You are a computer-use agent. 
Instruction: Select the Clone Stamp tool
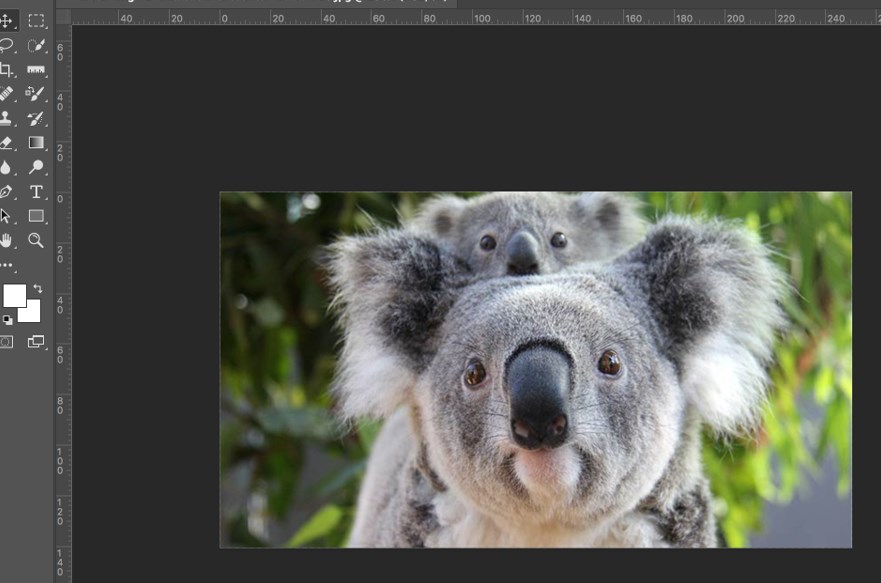[x=7, y=118]
